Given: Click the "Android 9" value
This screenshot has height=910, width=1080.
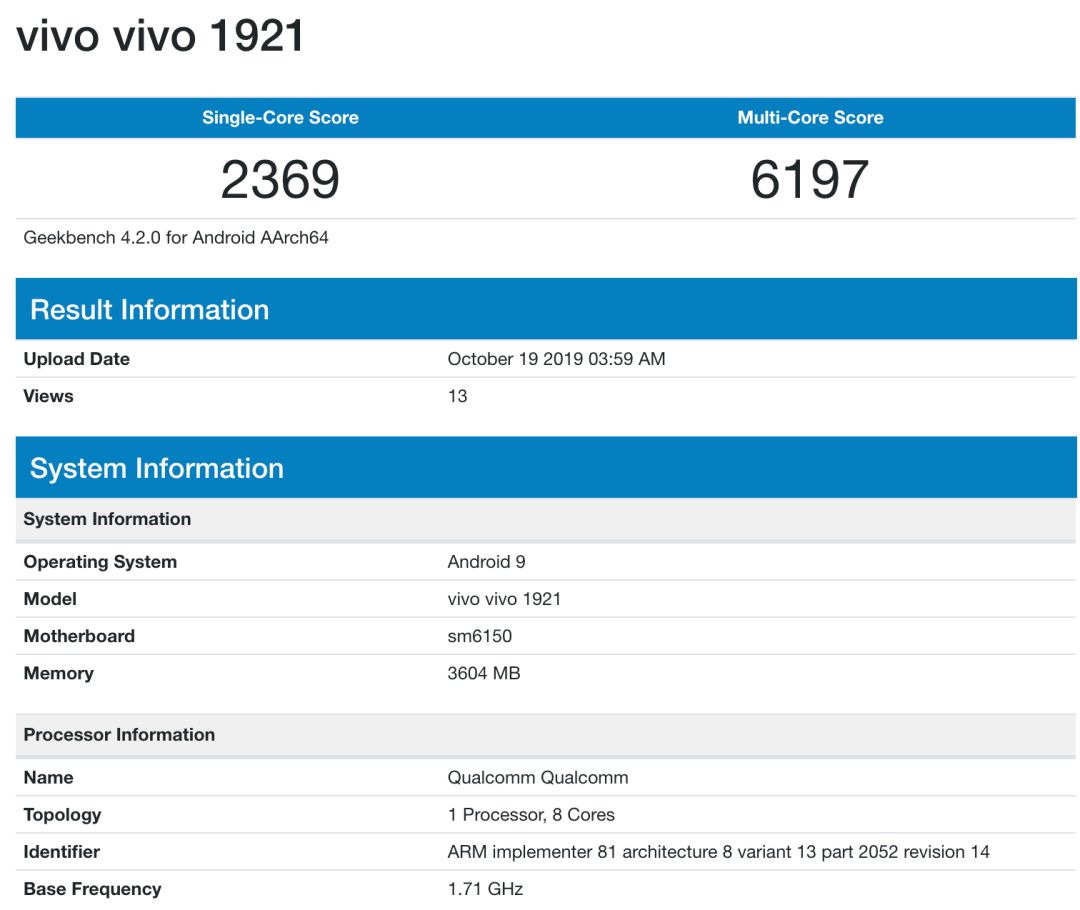Looking at the screenshot, I should [486, 562].
